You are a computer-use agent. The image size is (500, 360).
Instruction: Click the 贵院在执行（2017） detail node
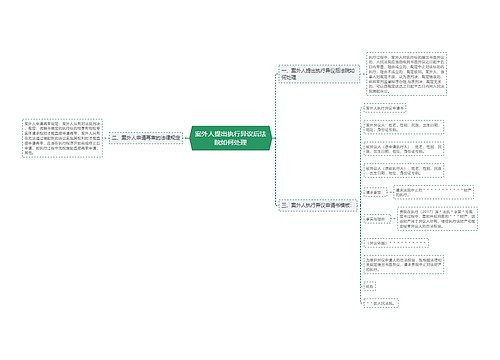tap(437, 219)
